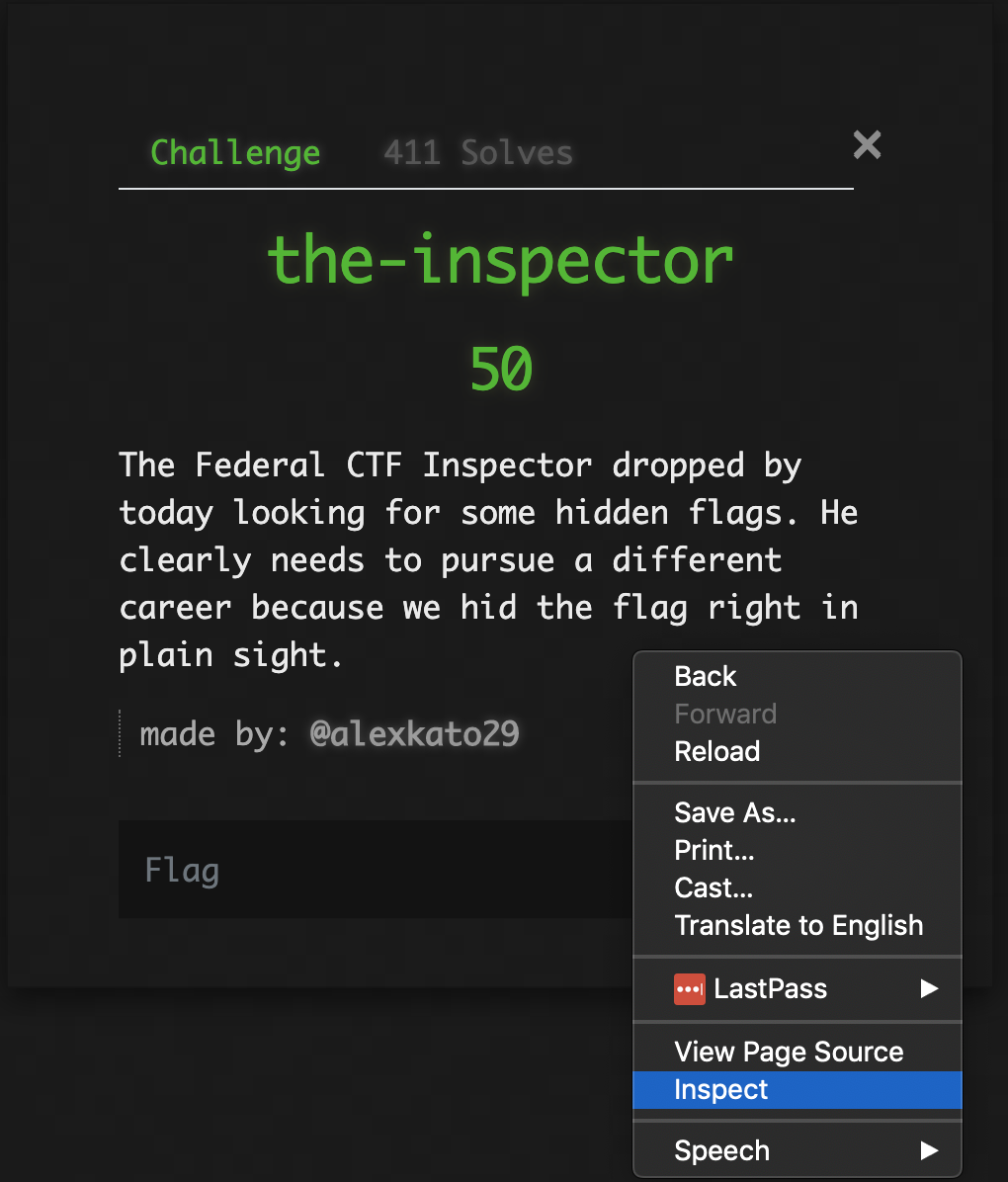Select Inspect from the context menu
This screenshot has height=1182, width=1008.
point(721,1089)
